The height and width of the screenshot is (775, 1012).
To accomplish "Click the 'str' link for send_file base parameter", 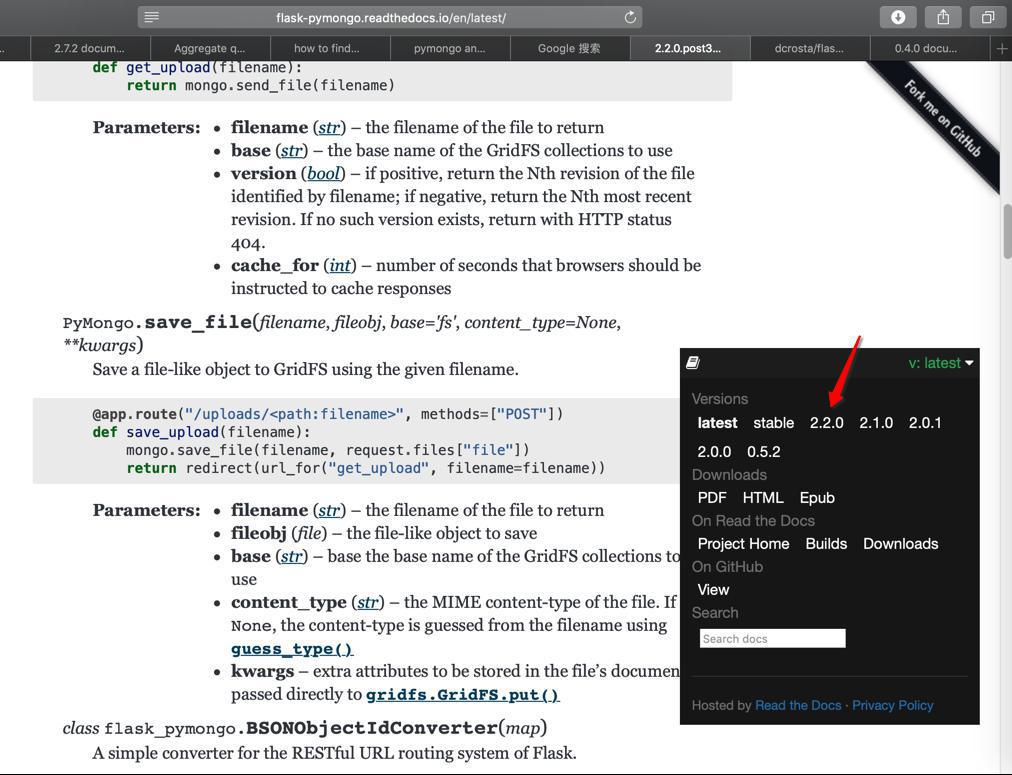I will point(292,151).
